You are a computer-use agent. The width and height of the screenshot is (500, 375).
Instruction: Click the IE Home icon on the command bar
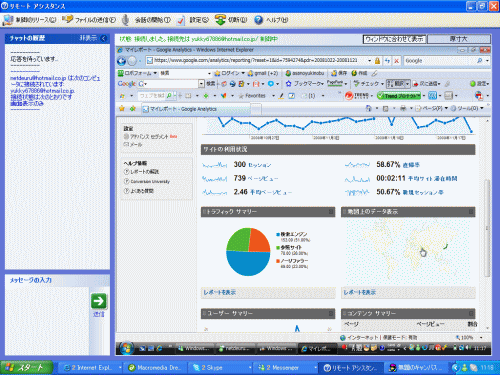pos(368,108)
